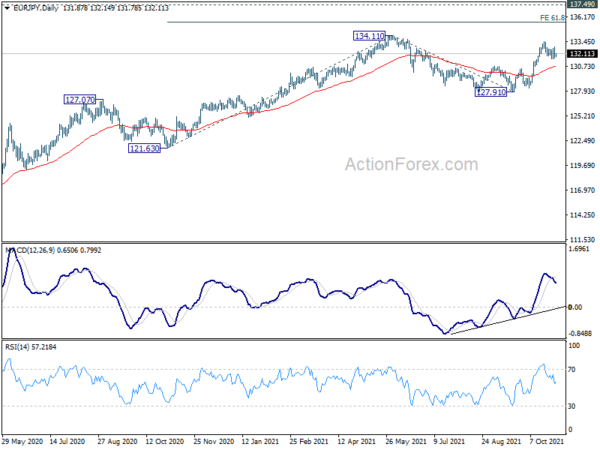Screen dimensions: 600x450
Task: Click the 26 May 2021 date label
Action: (x=406, y=441)
